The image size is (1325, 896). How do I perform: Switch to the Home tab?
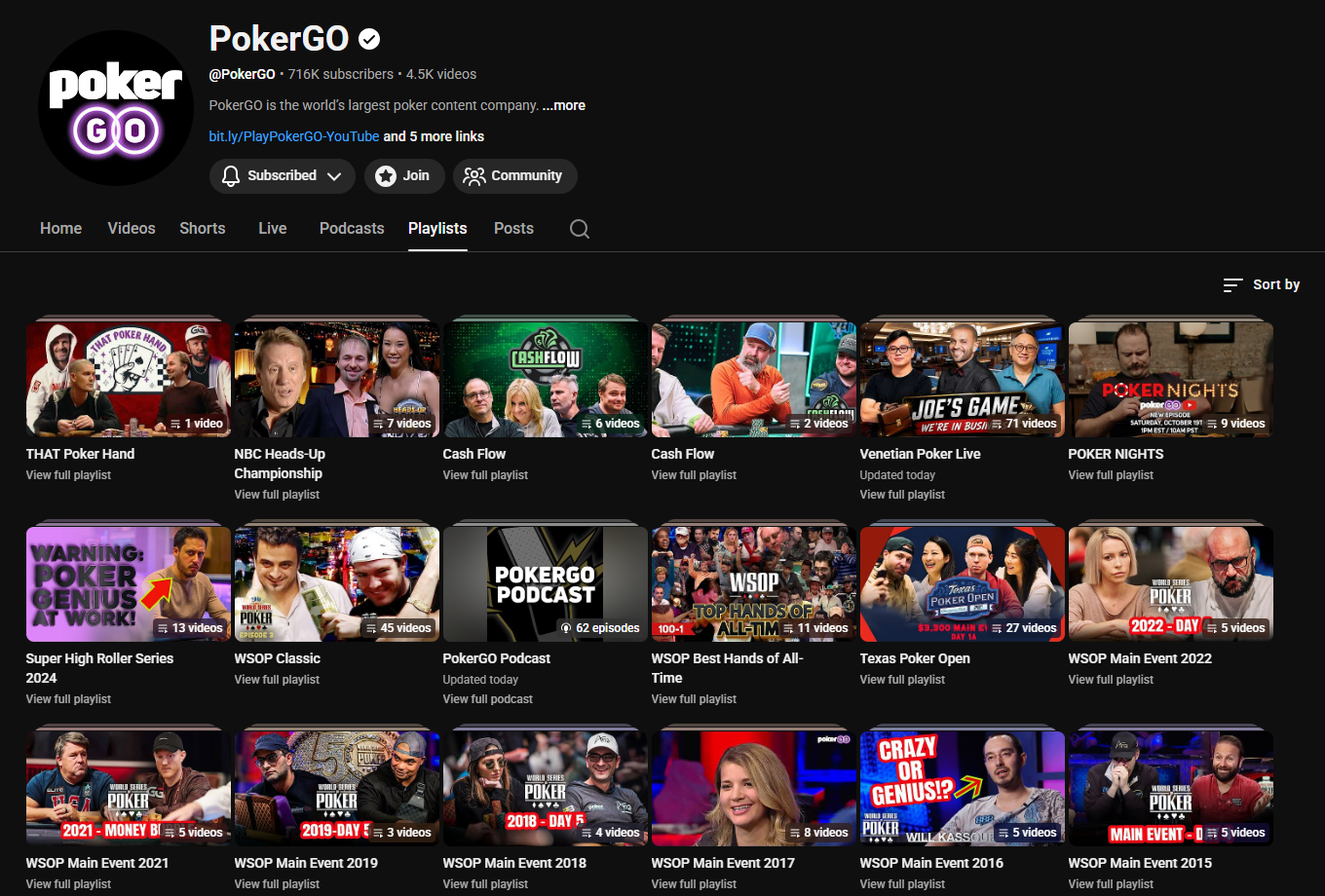(60, 228)
